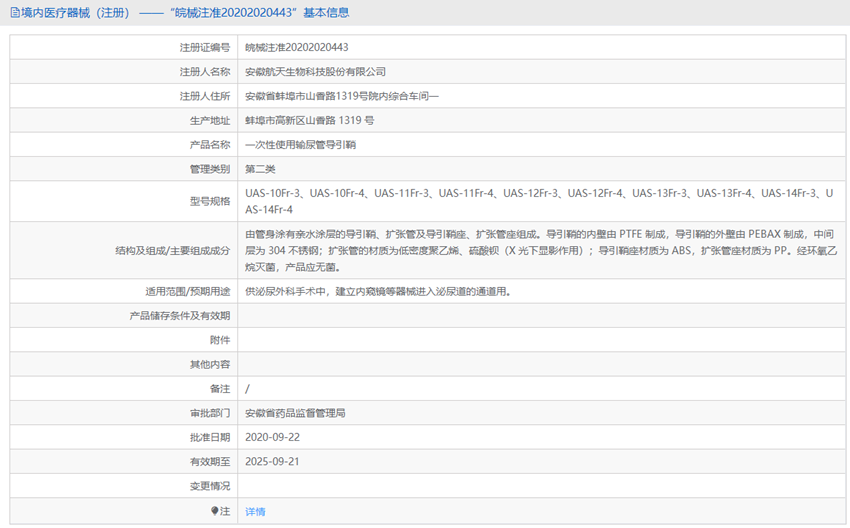Select the 附件 label

(220, 340)
